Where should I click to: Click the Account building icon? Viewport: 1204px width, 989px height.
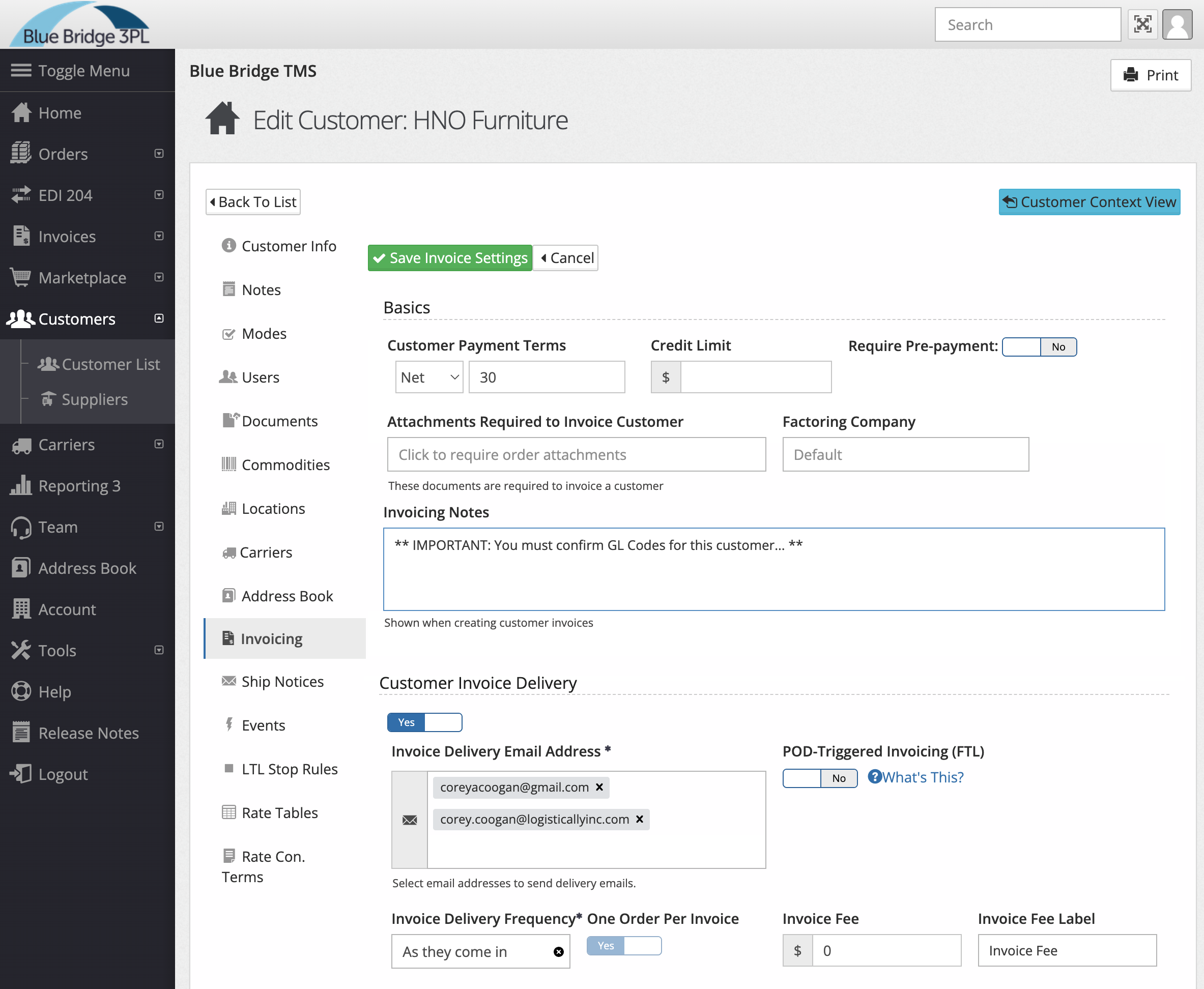coord(21,609)
